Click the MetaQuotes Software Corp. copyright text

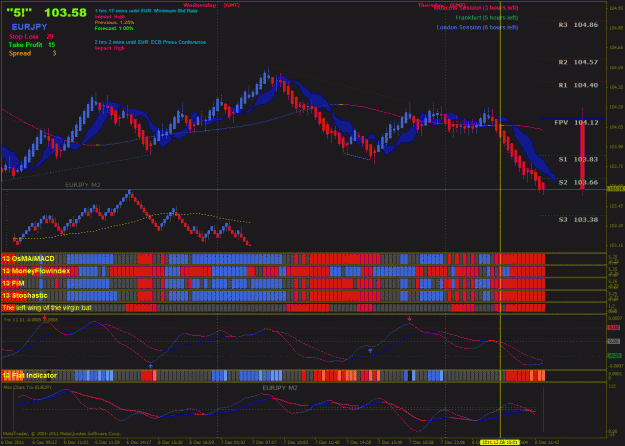(x=61, y=434)
